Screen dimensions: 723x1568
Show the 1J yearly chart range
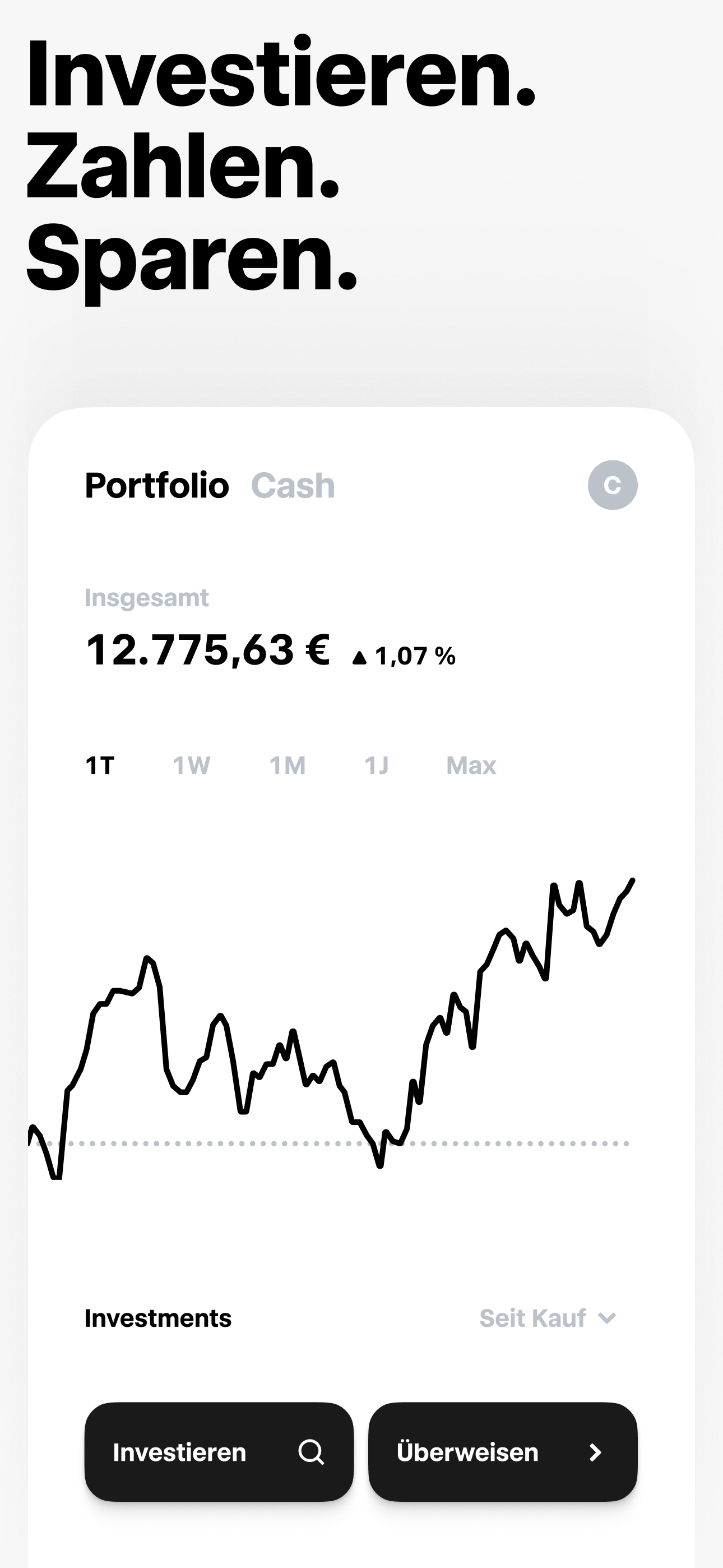point(376,765)
